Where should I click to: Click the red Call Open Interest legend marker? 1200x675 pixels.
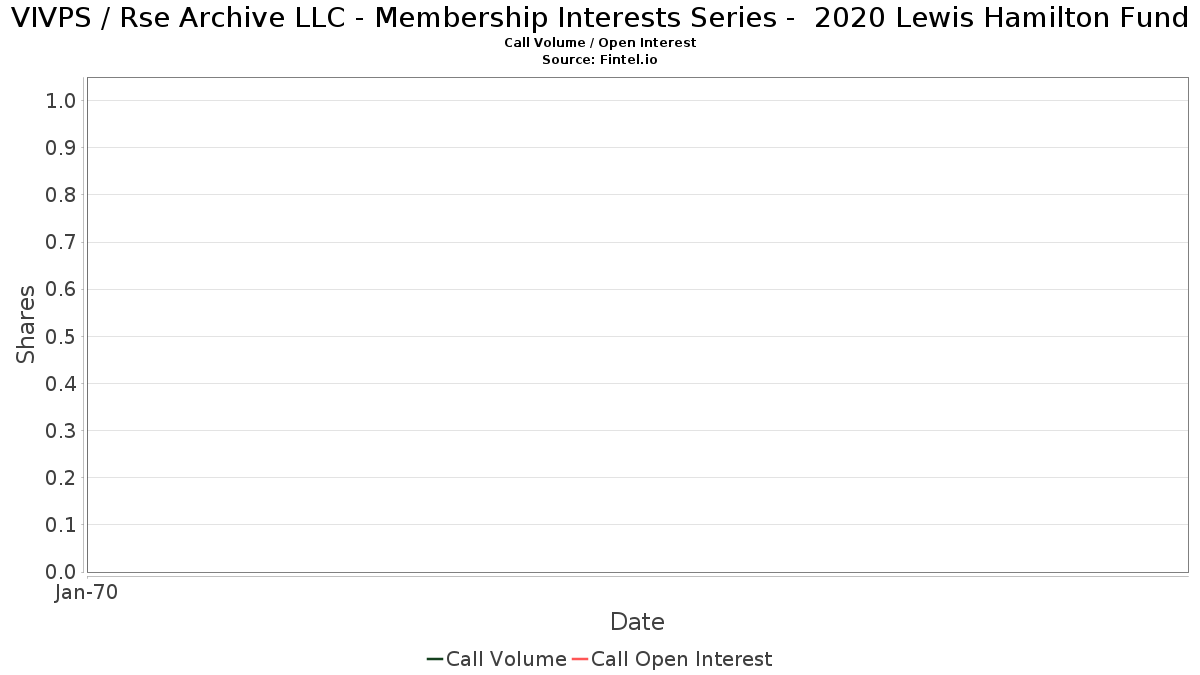(x=579, y=659)
